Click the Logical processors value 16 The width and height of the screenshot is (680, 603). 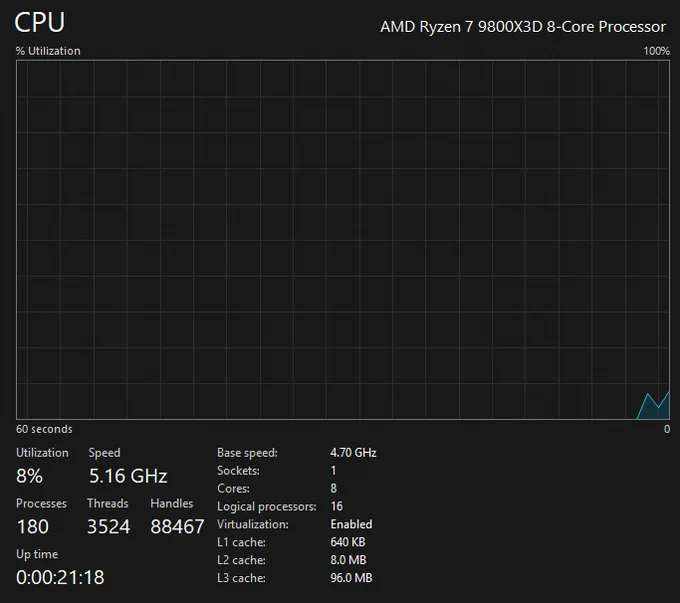pos(337,506)
